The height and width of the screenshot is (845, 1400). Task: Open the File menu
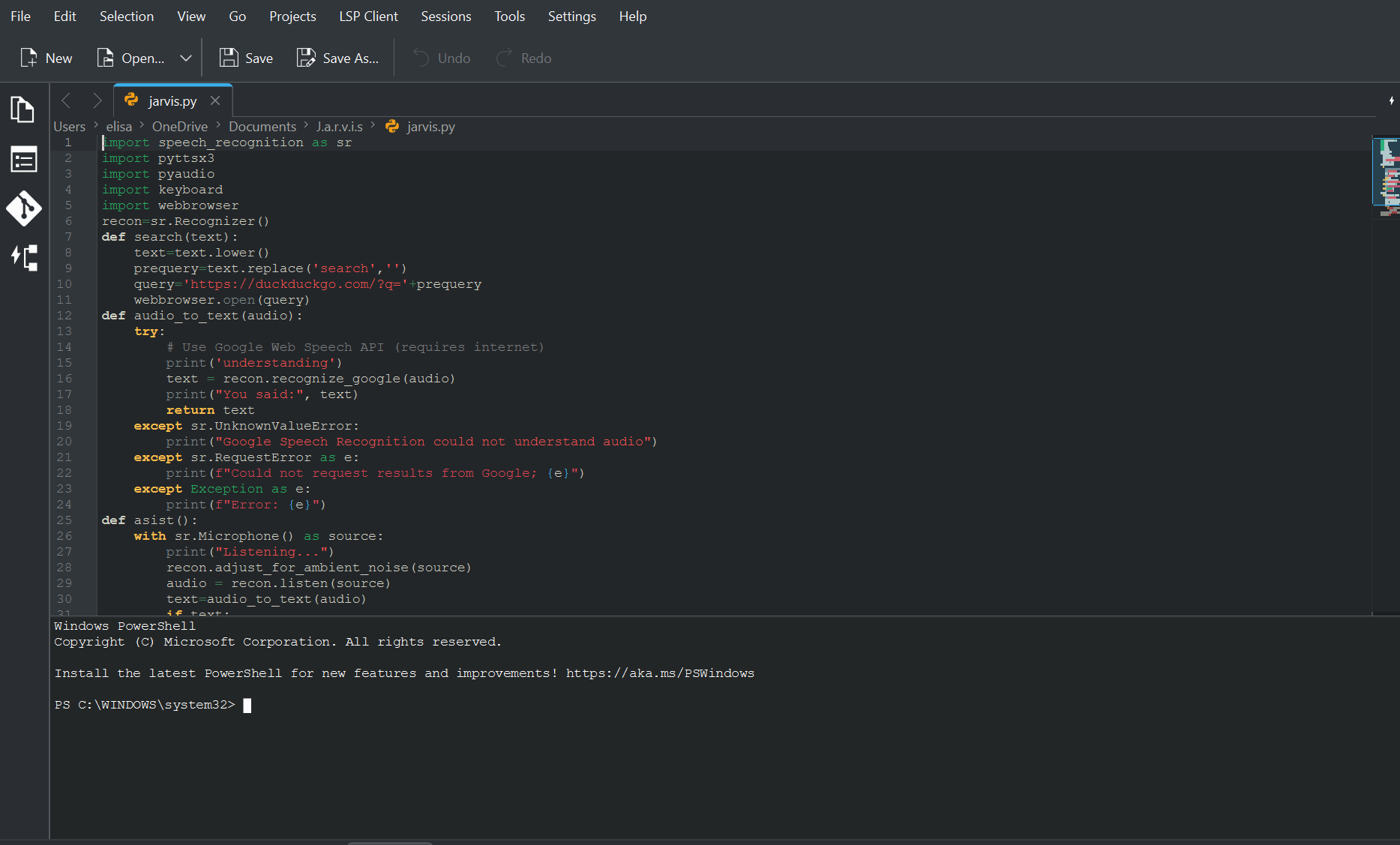point(20,16)
